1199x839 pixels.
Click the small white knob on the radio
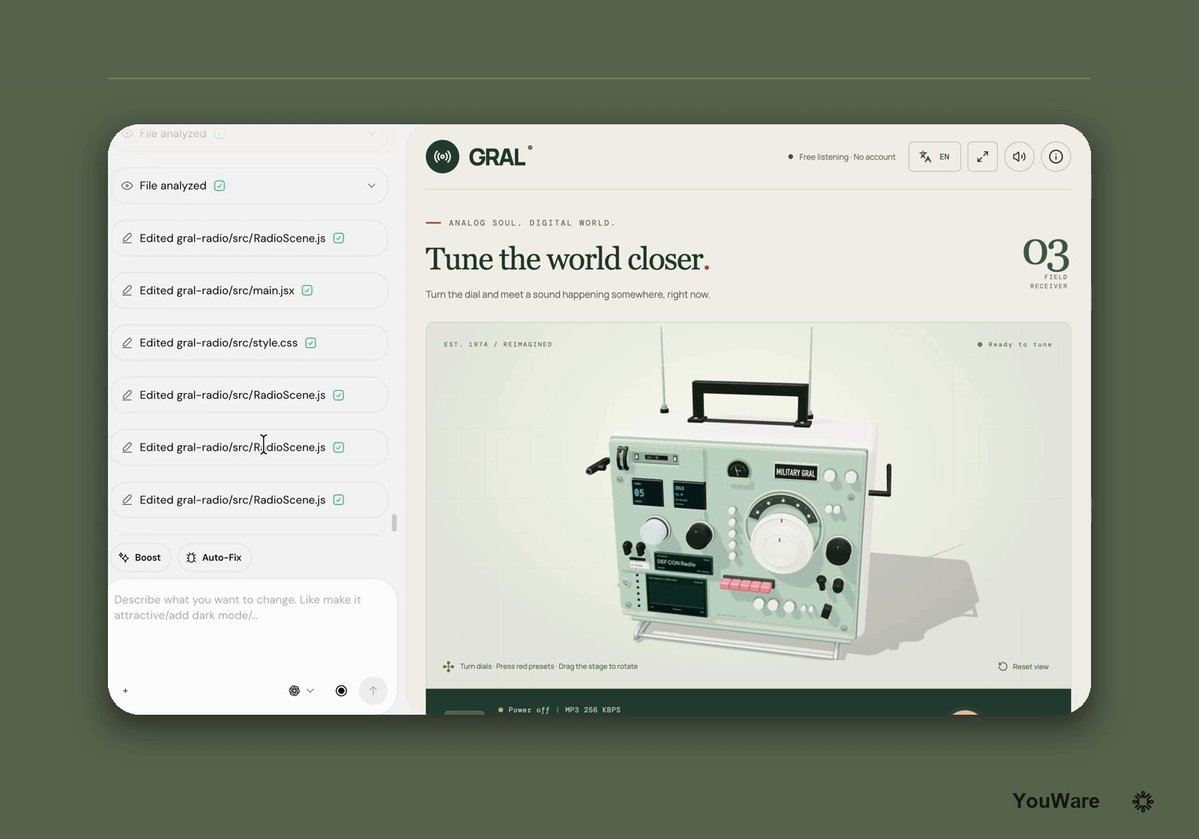[x=655, y=530]
